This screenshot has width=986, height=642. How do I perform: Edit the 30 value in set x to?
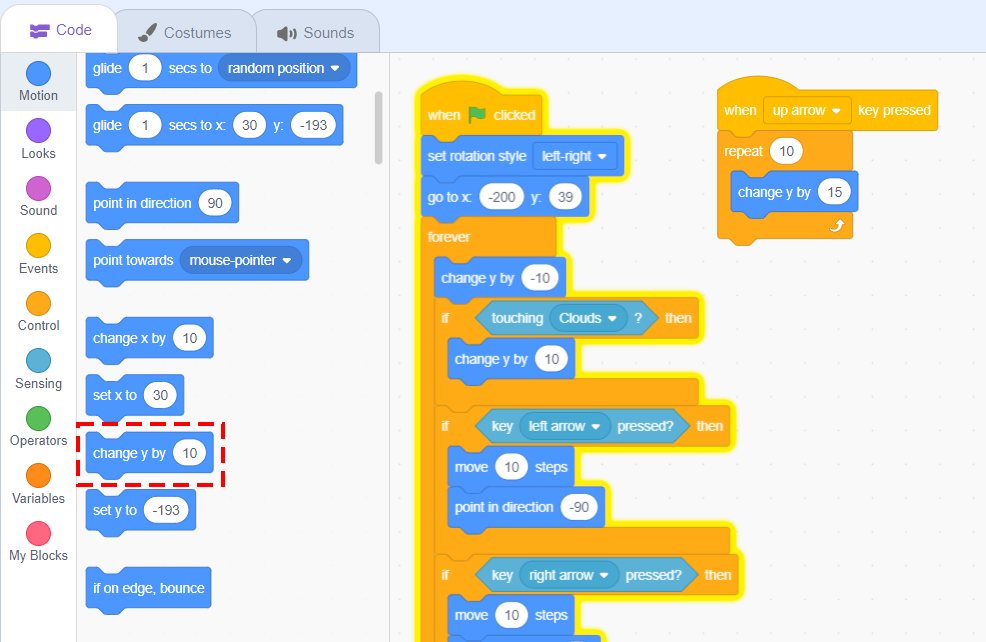coord(160,396)
